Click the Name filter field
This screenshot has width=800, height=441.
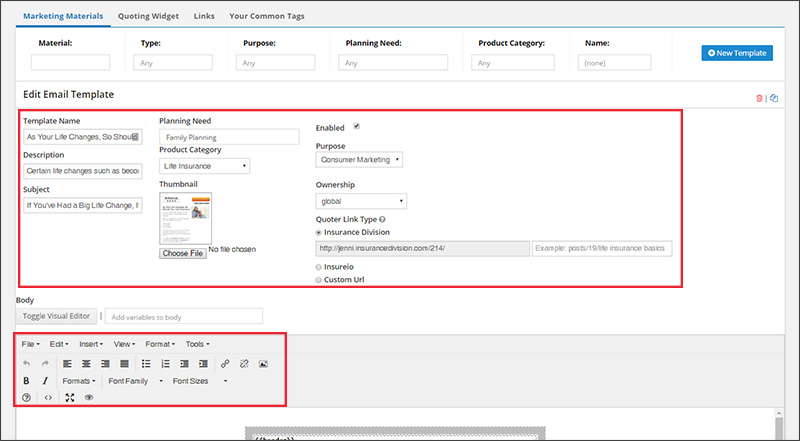[x=614, y=63]
